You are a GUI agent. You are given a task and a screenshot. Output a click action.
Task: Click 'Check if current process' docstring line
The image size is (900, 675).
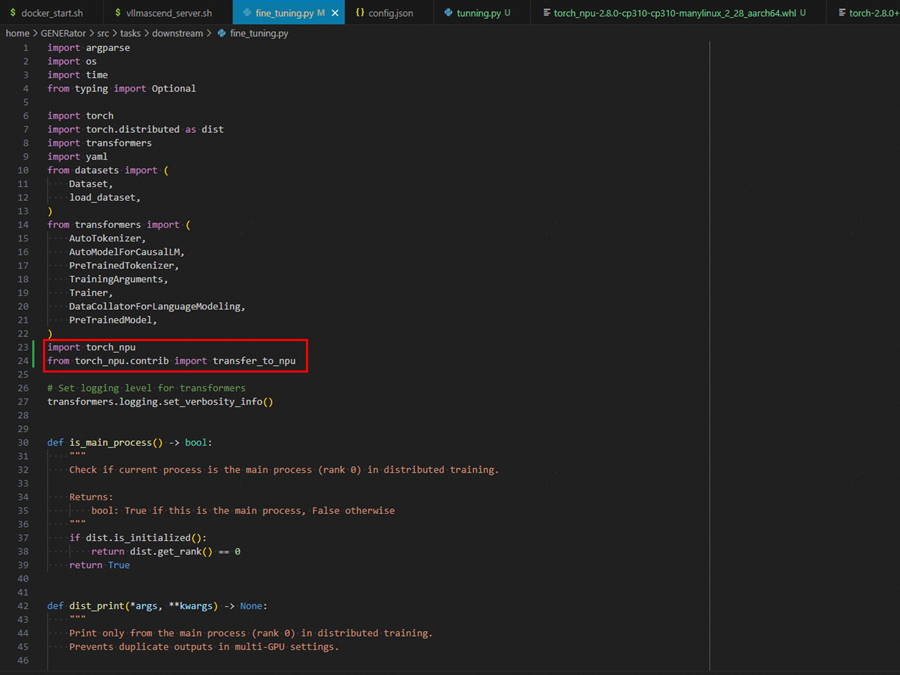[284, 470]
